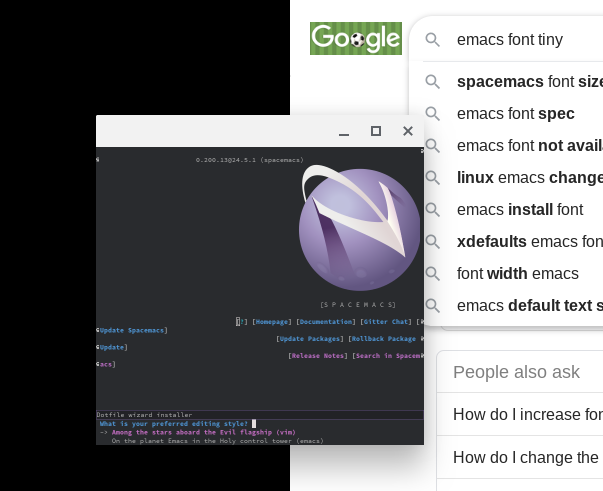Click the [?] help button in Spacemacs

[x=242, y=322]
